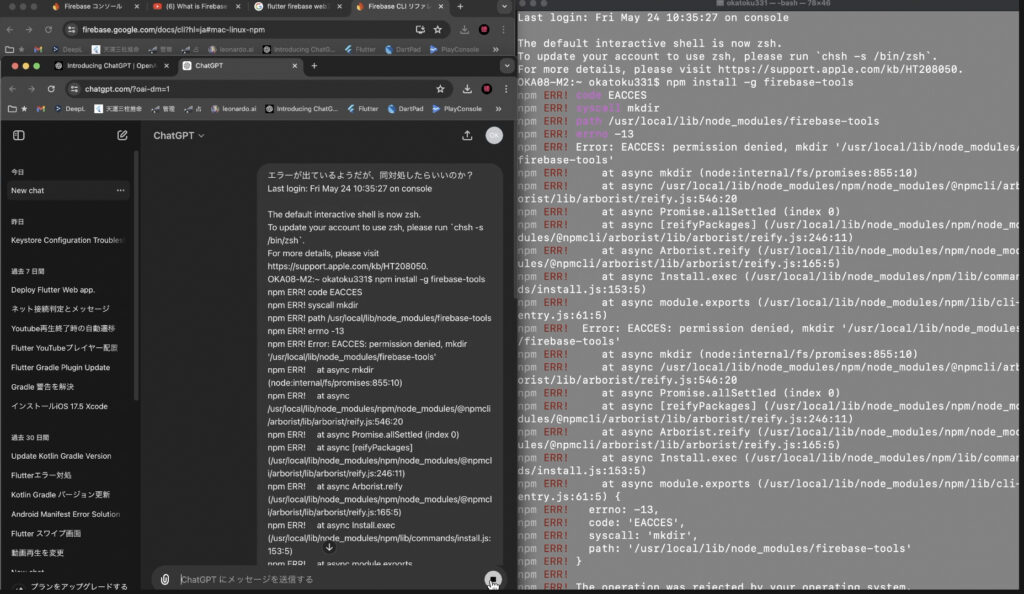1024x594 pixels.
Task: Start a new chat with the compose icon
Action: (122, 135)
